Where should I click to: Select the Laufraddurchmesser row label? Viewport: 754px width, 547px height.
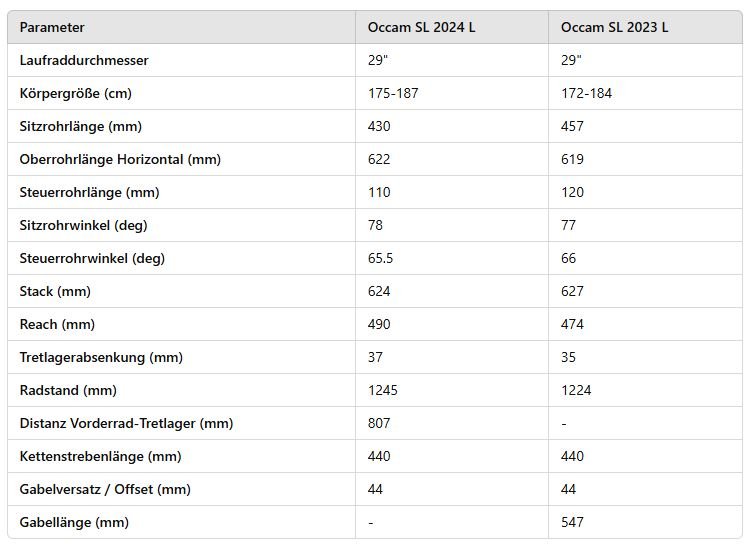coord(84,60)
